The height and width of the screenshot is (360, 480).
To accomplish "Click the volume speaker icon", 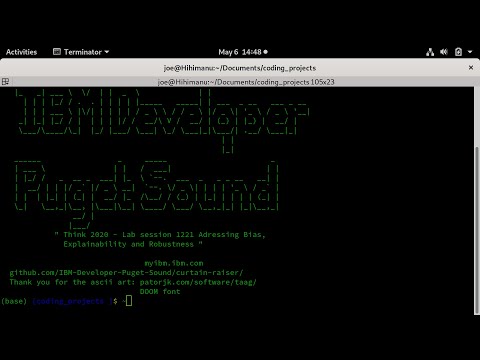I will [444, 52].
